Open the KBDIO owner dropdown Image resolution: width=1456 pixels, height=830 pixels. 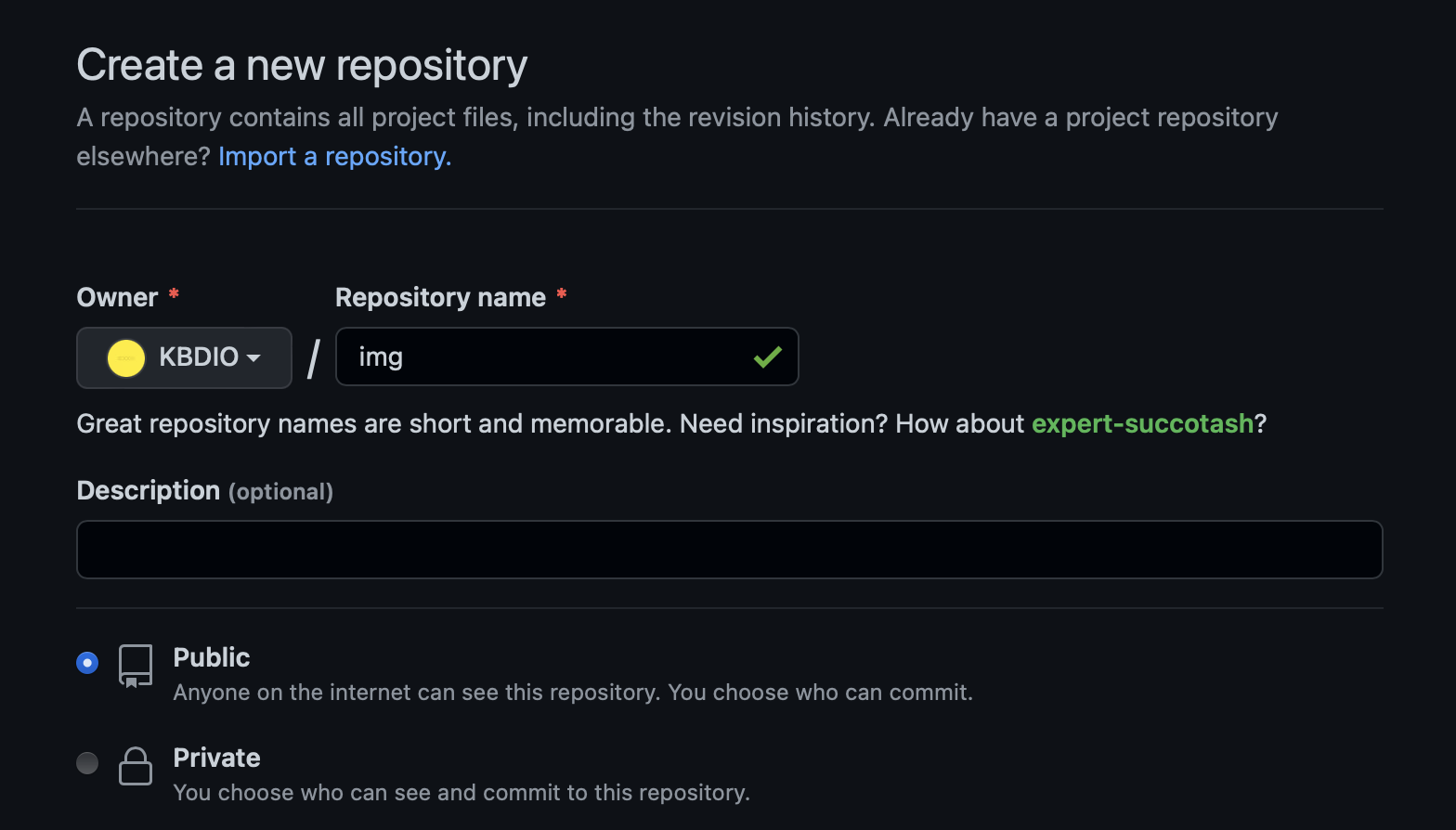(184, 357)
